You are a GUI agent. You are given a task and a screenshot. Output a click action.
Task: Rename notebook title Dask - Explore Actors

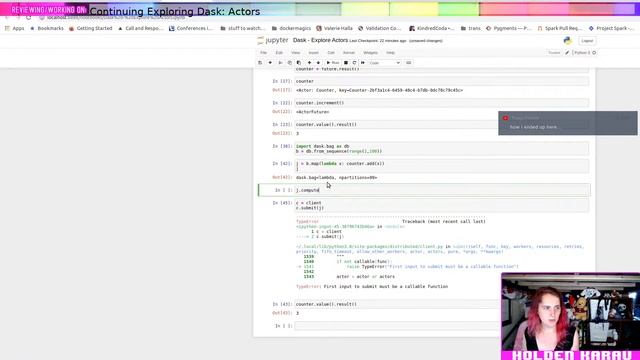[x=320, y=40]
